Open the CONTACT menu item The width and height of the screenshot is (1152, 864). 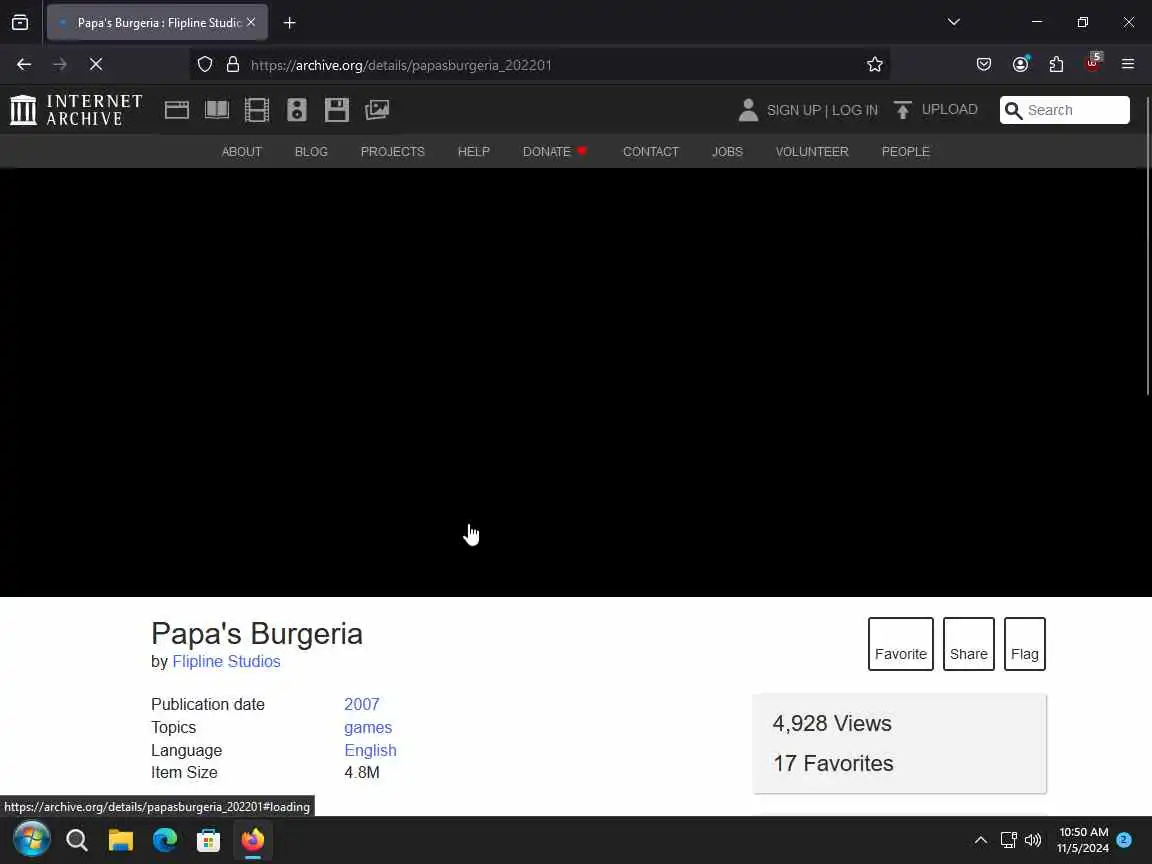[651, 151]
